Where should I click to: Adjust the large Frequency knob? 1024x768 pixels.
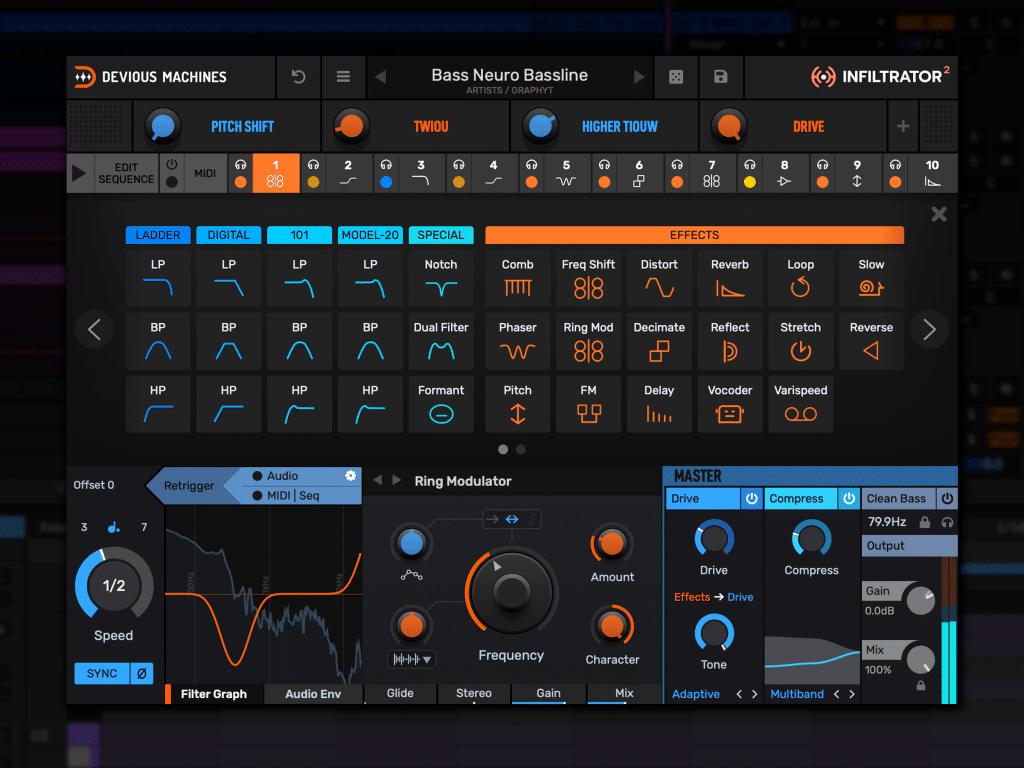[511, 592]
